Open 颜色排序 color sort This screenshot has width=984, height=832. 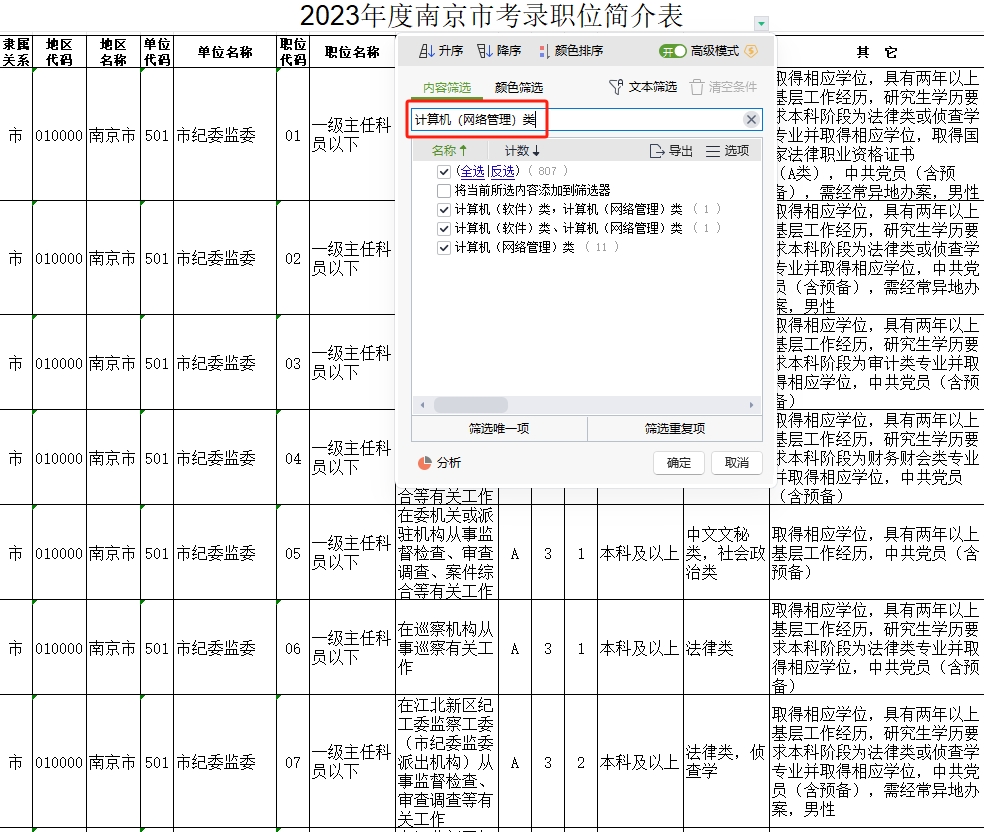tap(570, 51)
